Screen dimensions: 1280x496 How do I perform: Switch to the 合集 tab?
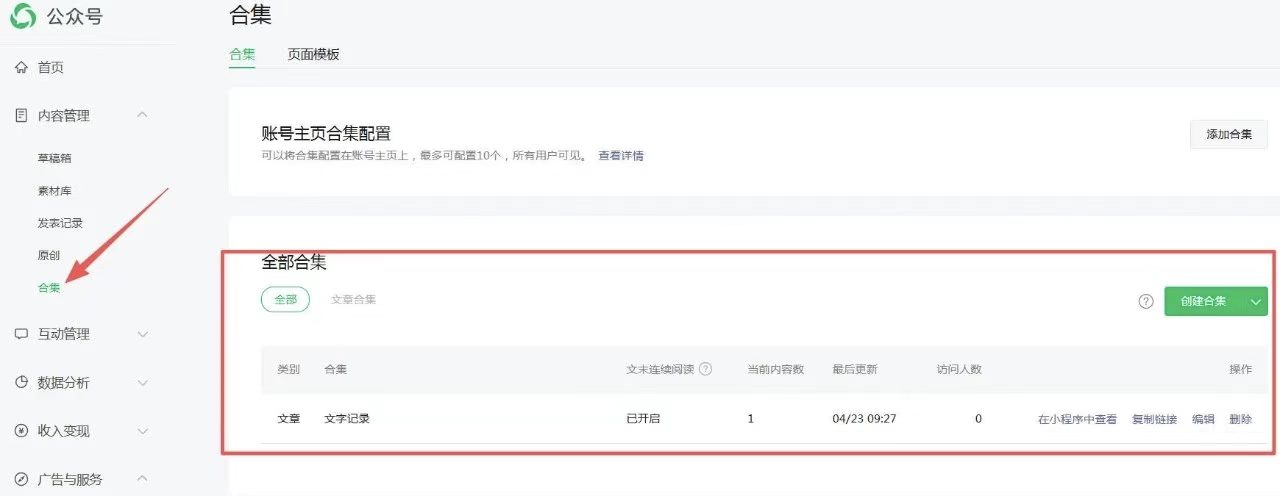[x=242, y=54]
